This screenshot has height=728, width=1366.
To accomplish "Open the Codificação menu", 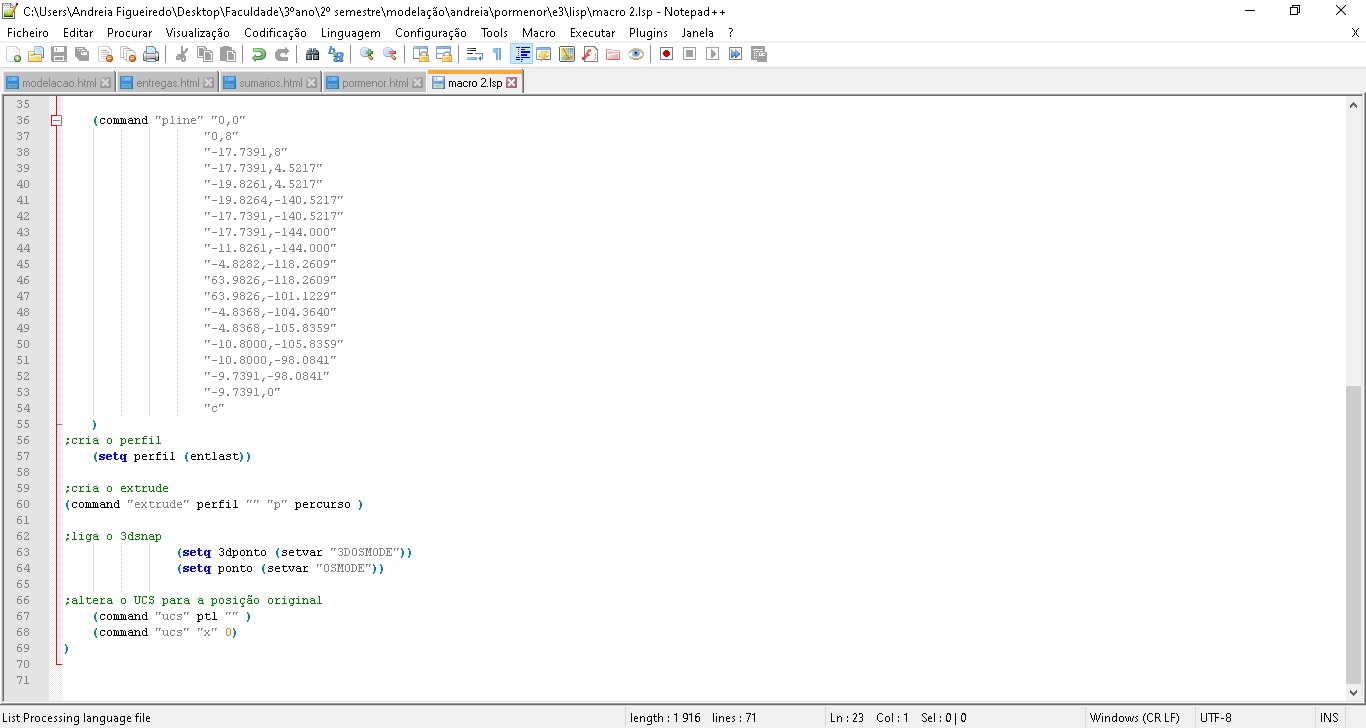I will click(275, 33).
